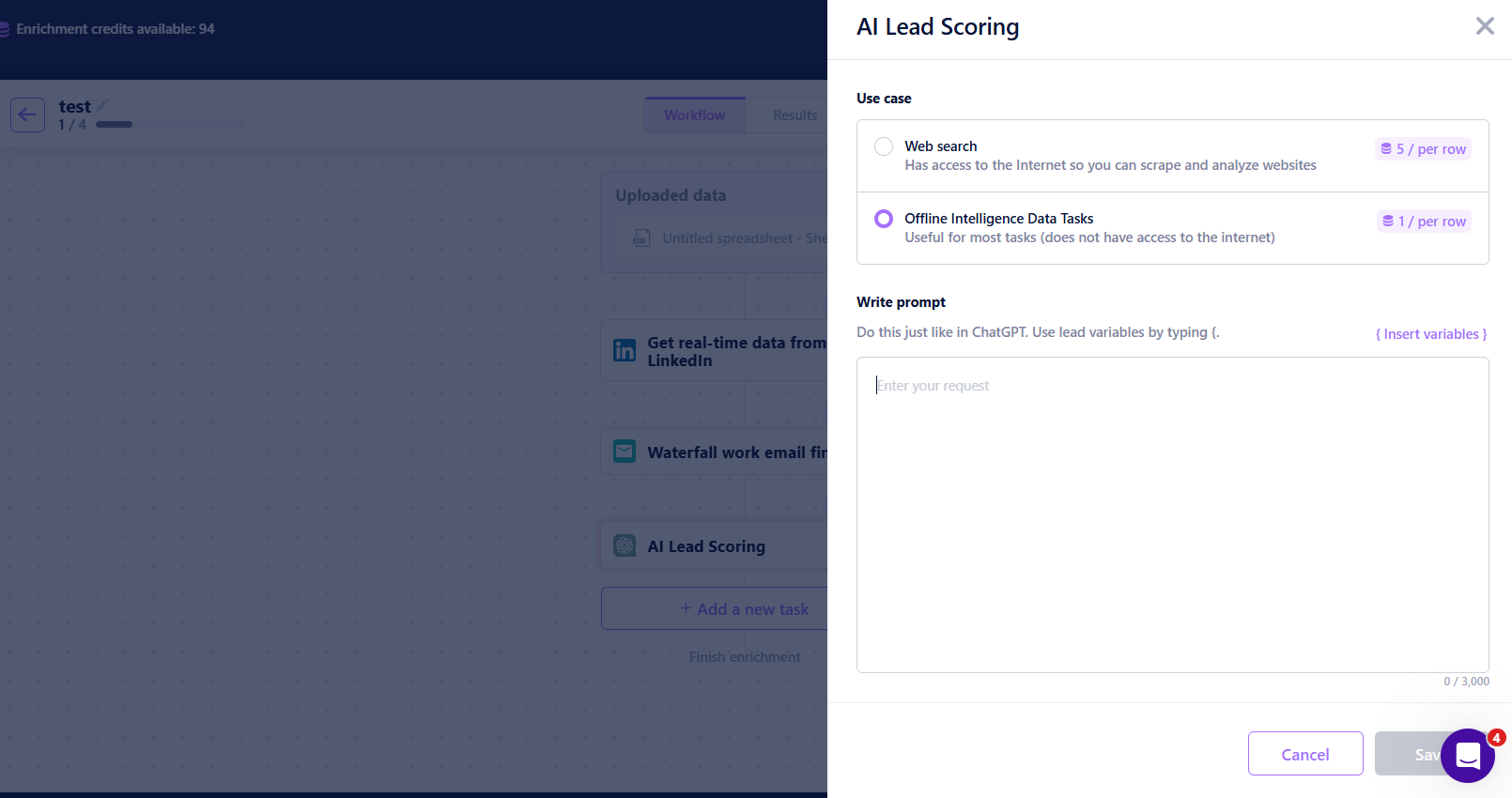Click the 5 / per row credit badge

(1424, 148)
